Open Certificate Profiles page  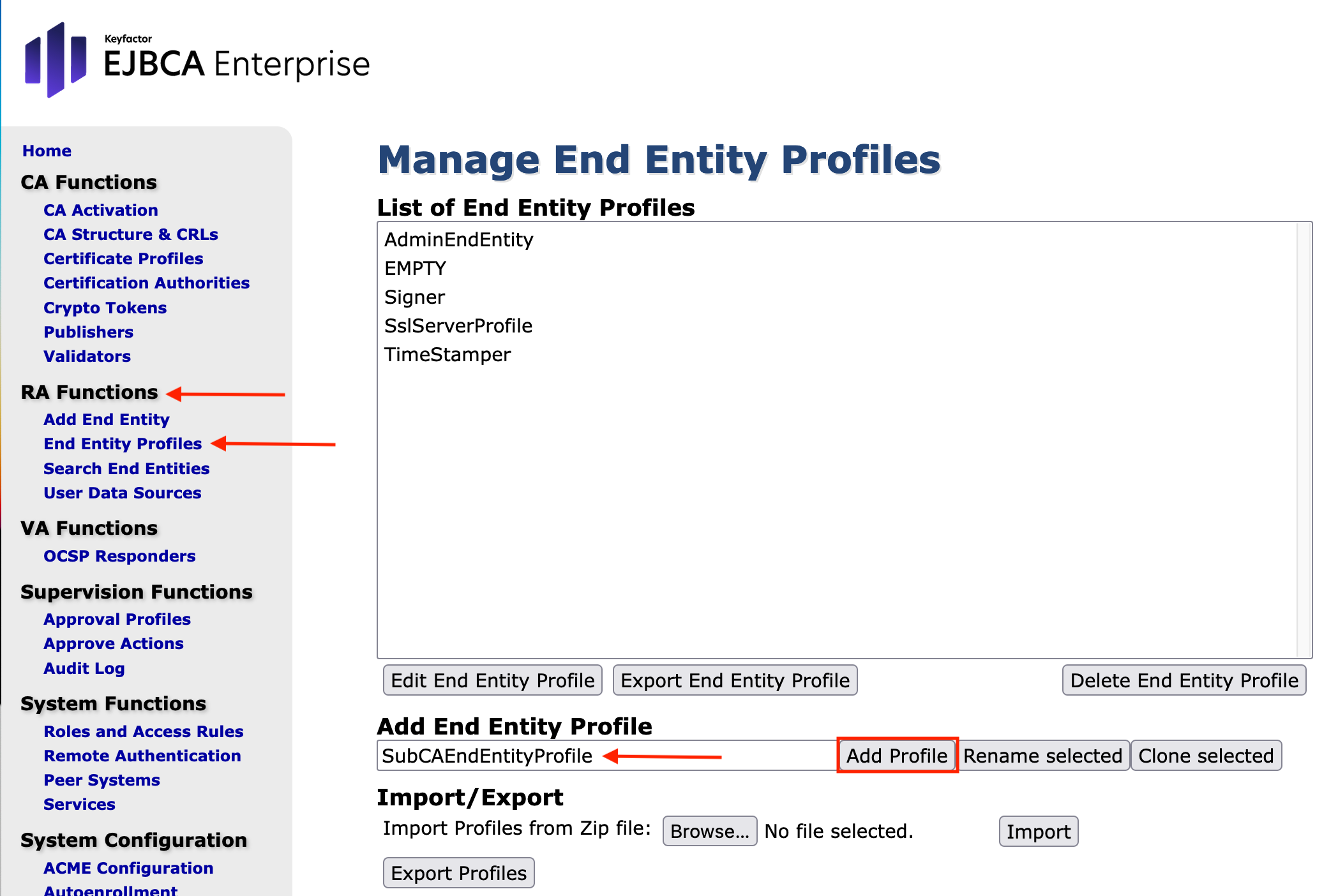click(123, 258)
